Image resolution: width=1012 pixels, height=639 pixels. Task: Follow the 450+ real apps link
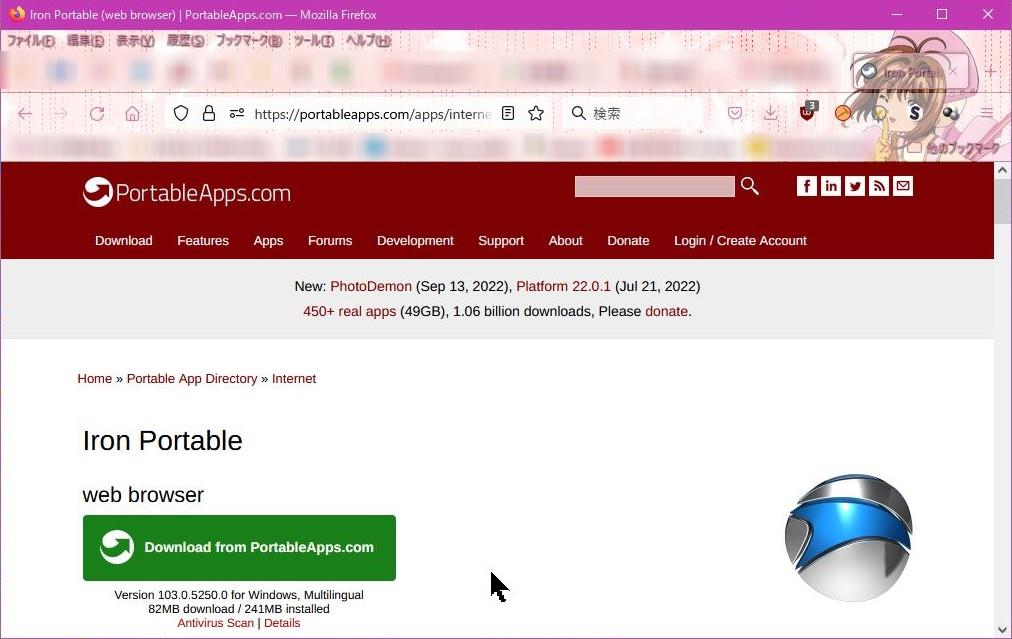pyautogui.click(x=350, y=311)
